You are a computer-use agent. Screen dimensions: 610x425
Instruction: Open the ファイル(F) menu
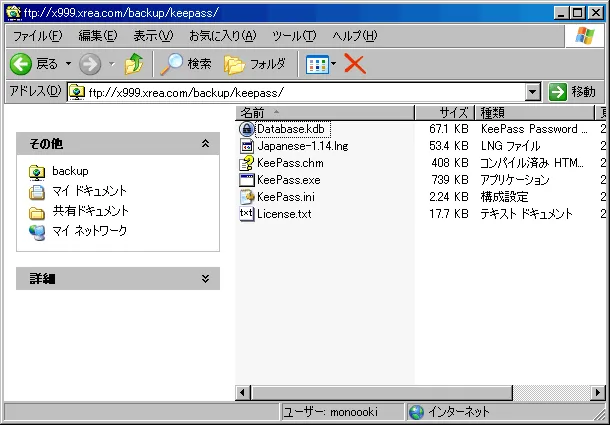tap(37, 36)
